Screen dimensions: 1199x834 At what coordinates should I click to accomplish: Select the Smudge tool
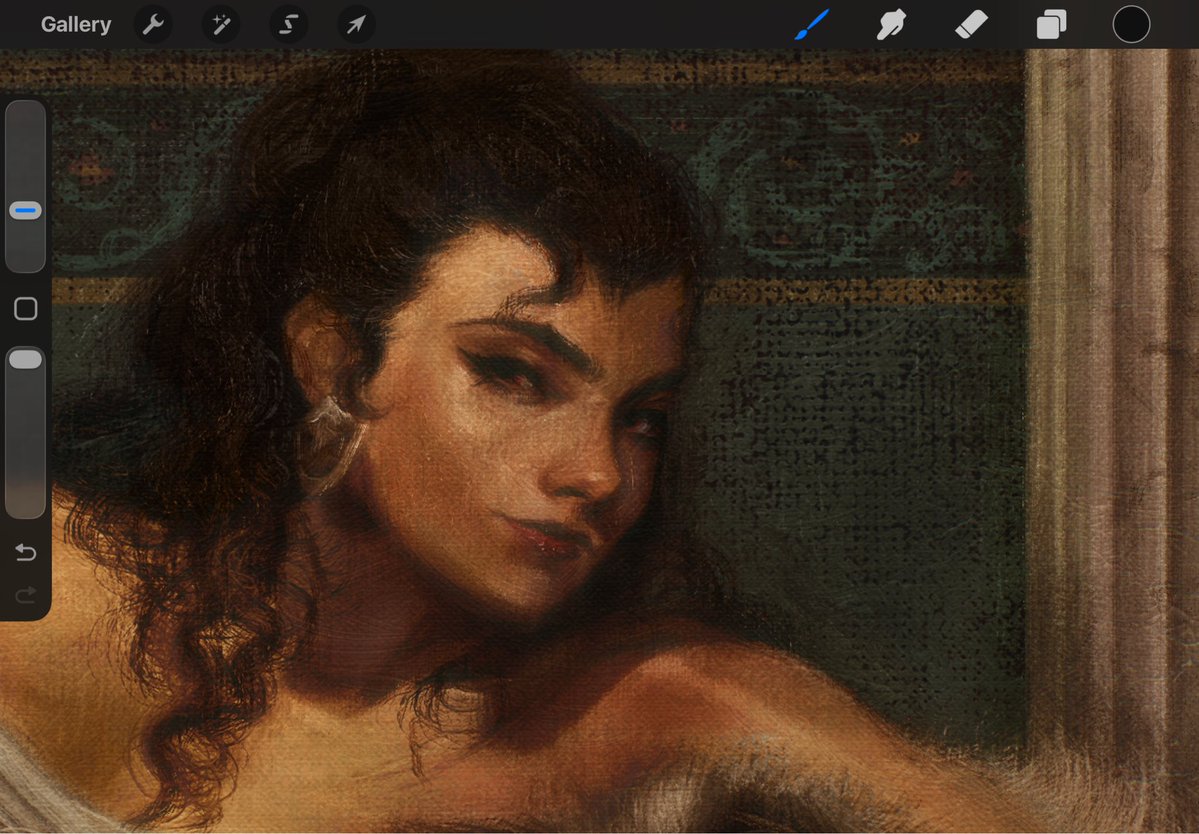pos(892,24)
